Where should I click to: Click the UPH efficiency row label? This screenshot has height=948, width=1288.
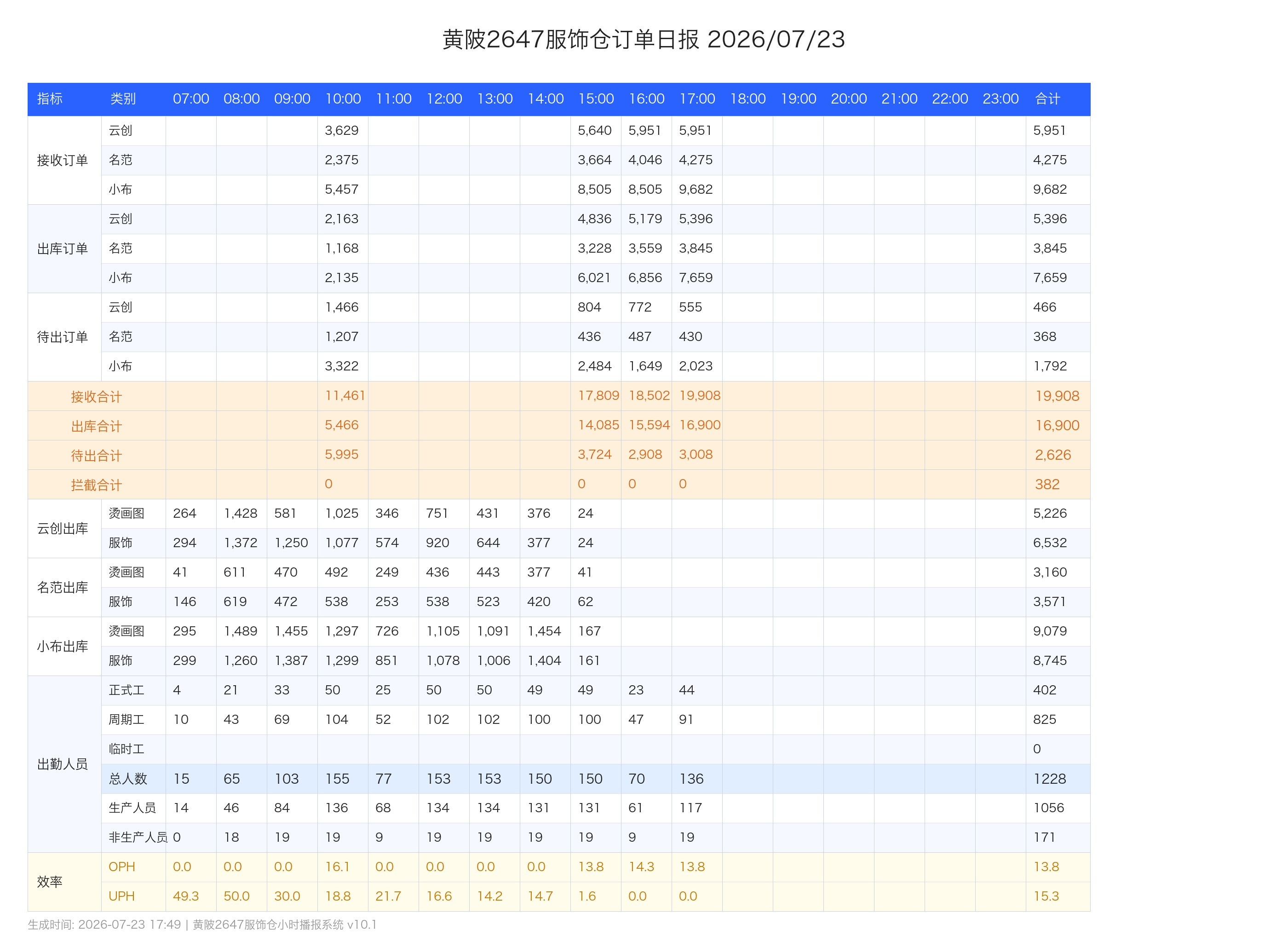(121, 896)
